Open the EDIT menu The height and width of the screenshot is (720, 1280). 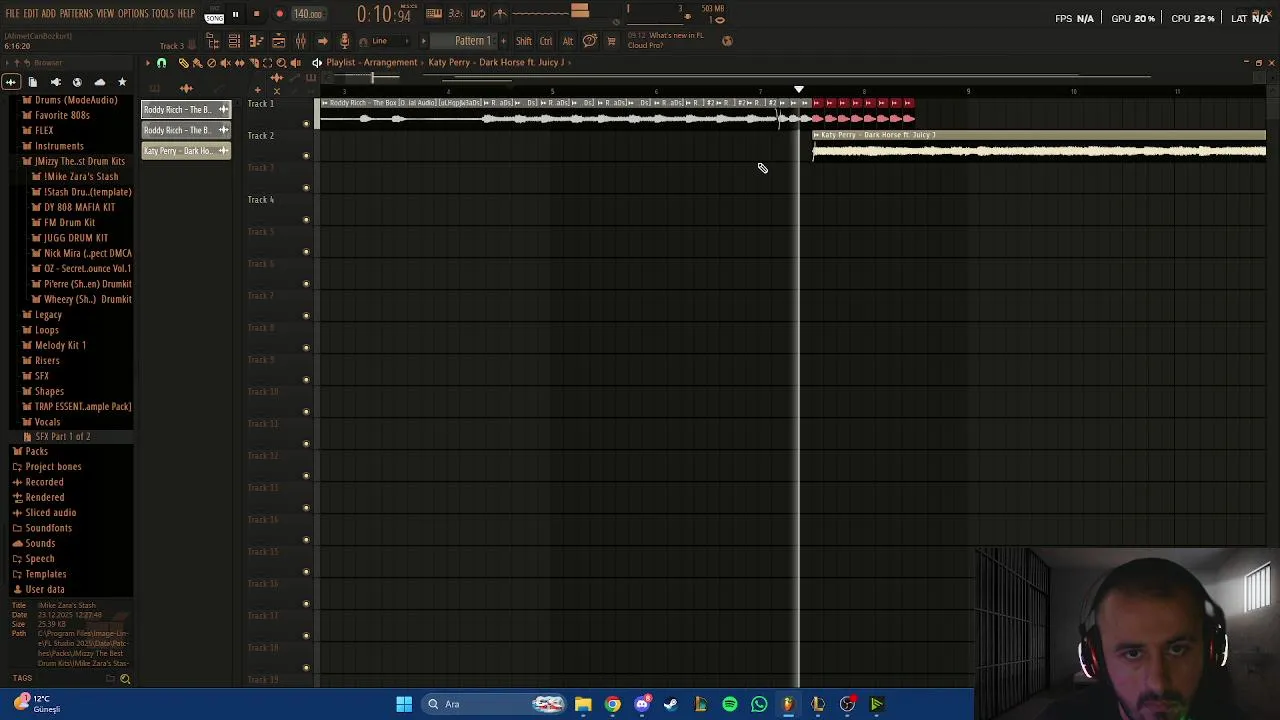(x=31, y=14)
